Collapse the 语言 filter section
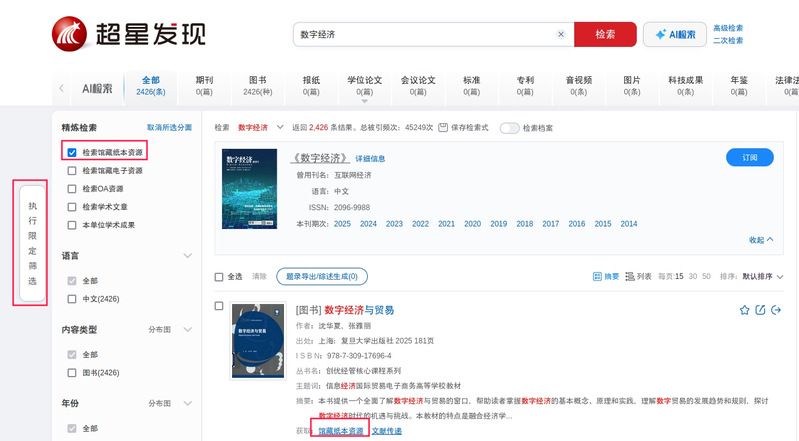Viewport: 799px width, 441px height. pos(187,256)
